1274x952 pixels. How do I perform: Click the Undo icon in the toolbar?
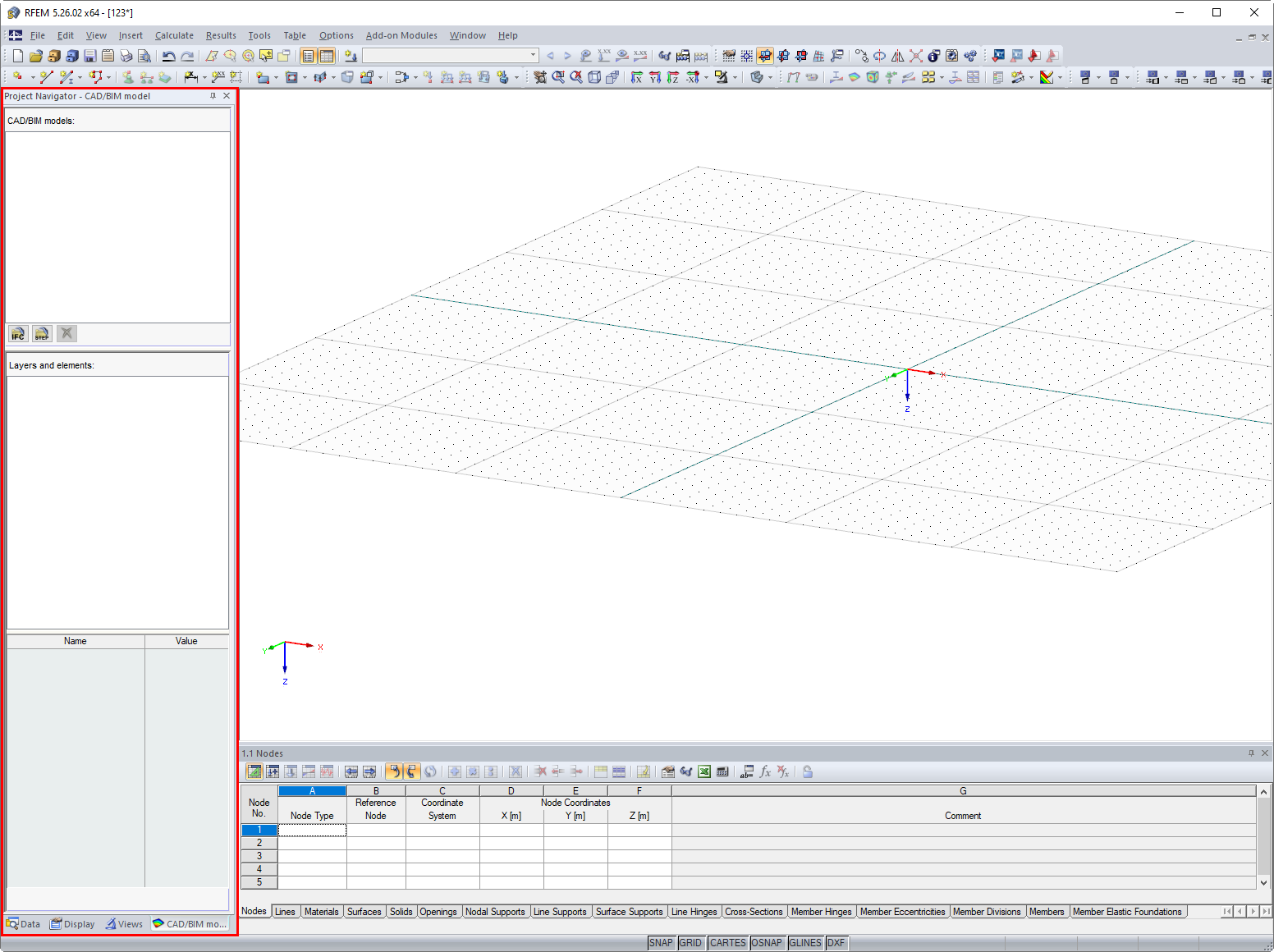pos(168,55)
